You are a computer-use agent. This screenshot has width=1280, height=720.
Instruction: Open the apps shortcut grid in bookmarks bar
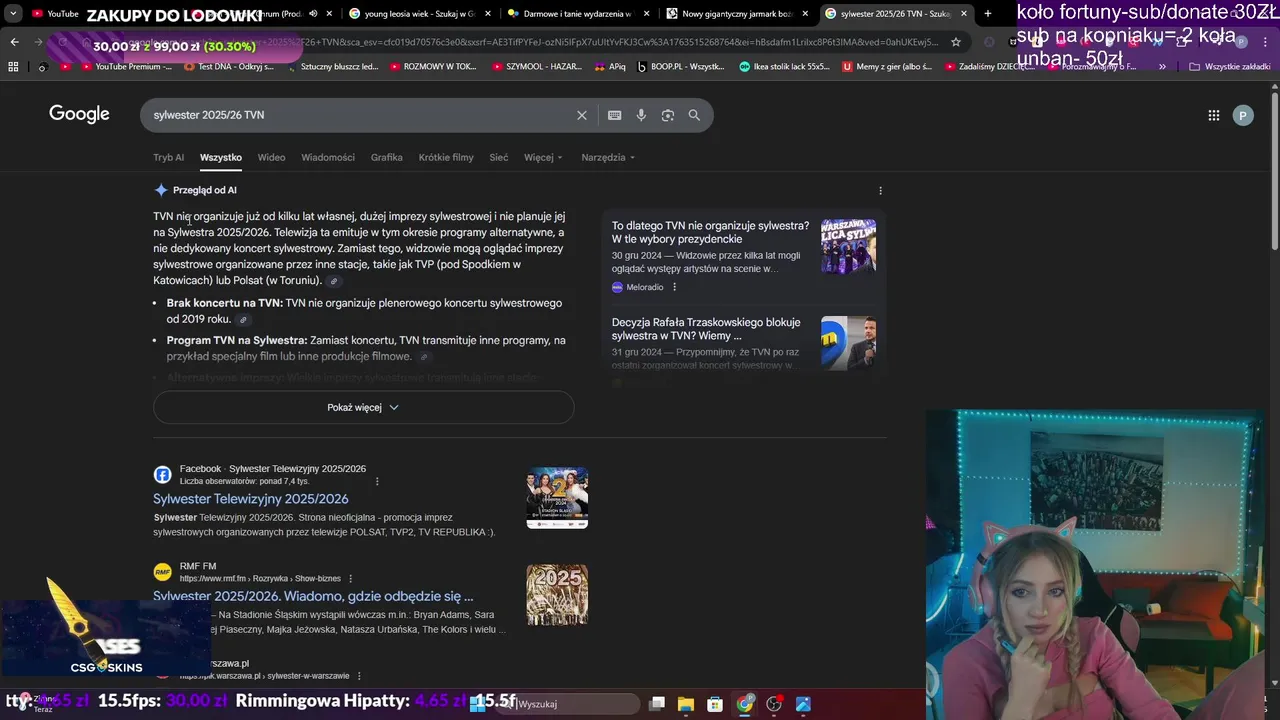pos(13,66)
